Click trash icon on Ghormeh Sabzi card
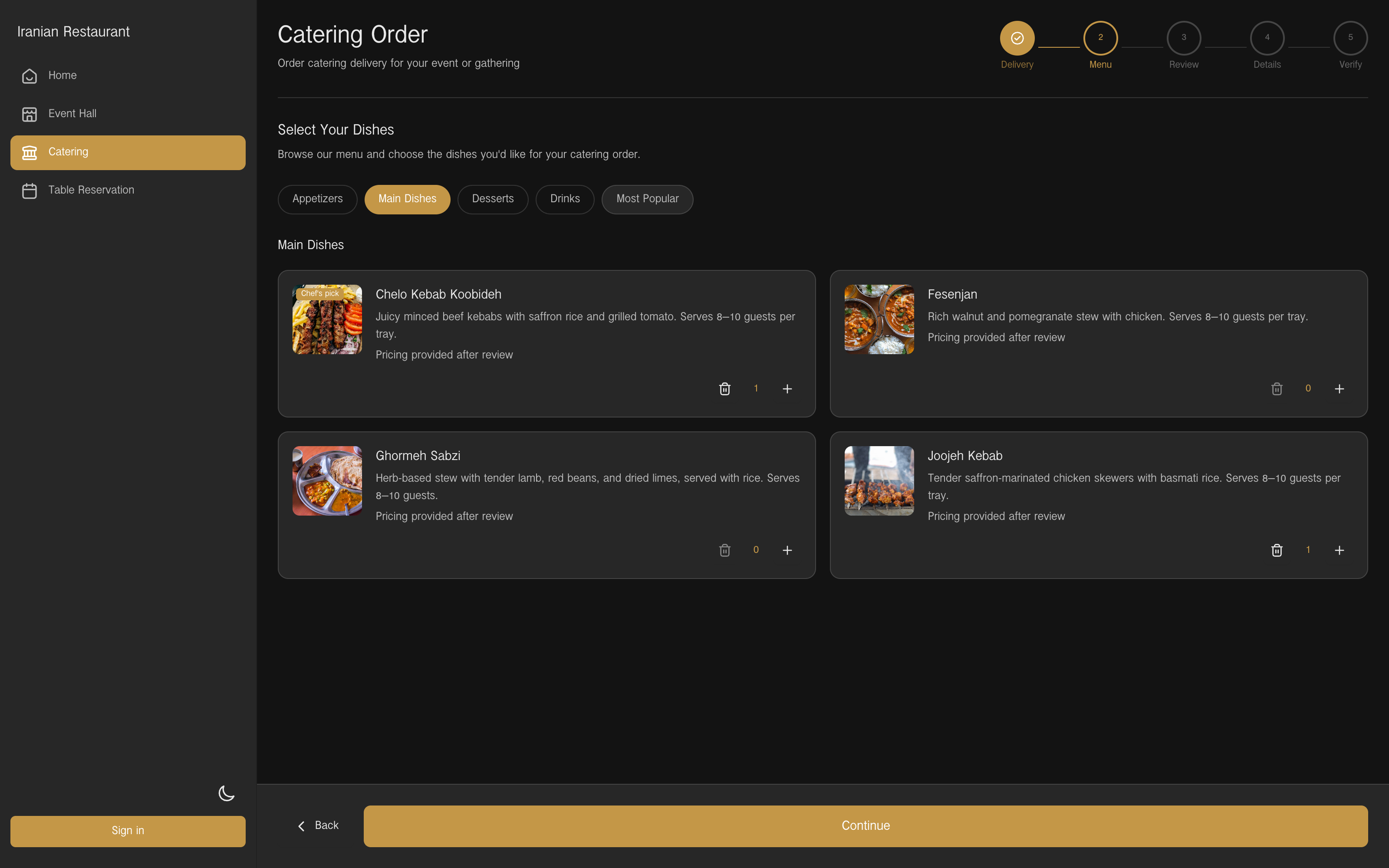The image size is (1389, 868). (725, 550)
